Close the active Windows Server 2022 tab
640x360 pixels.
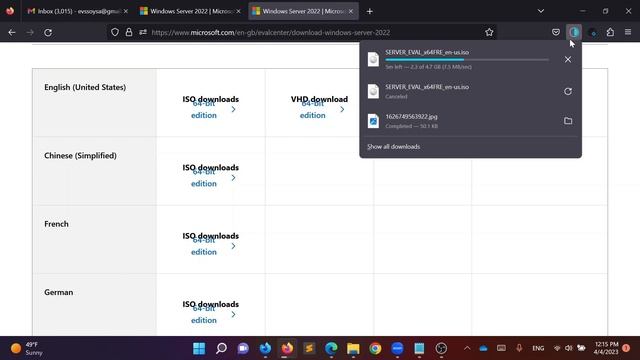[351, 11]
